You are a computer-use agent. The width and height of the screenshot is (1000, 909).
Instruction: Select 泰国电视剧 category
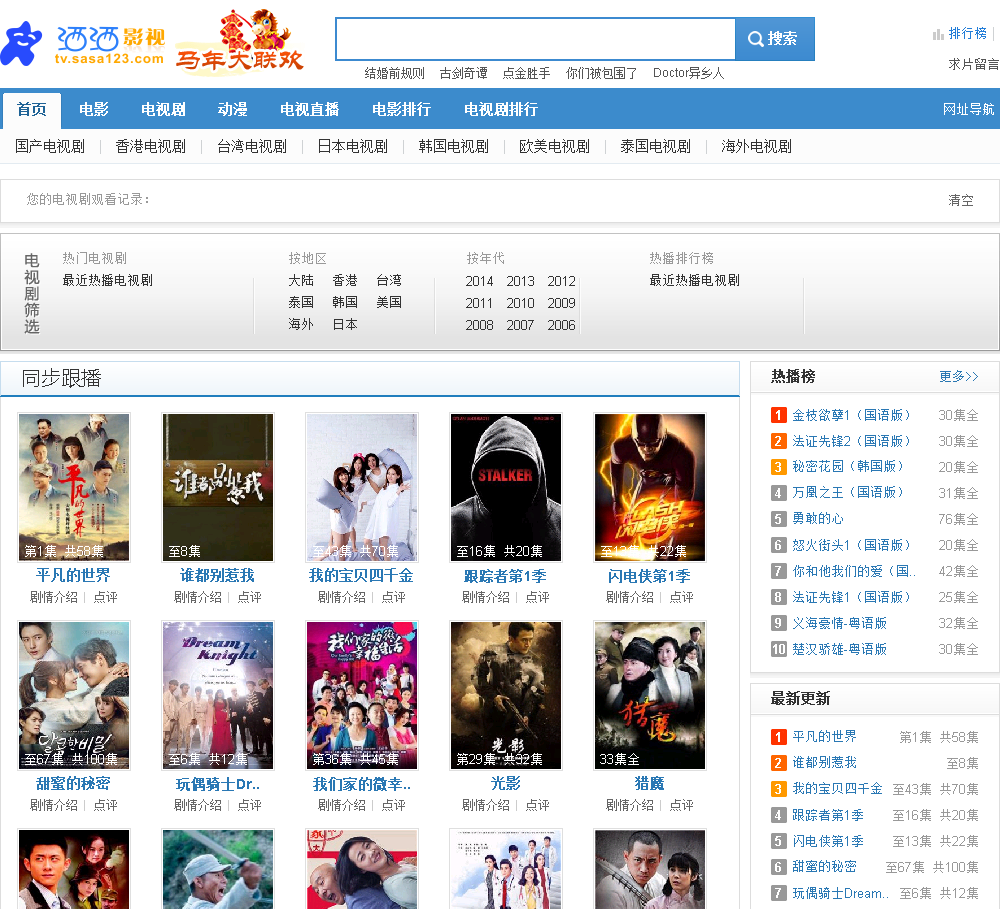coord(655,147)
